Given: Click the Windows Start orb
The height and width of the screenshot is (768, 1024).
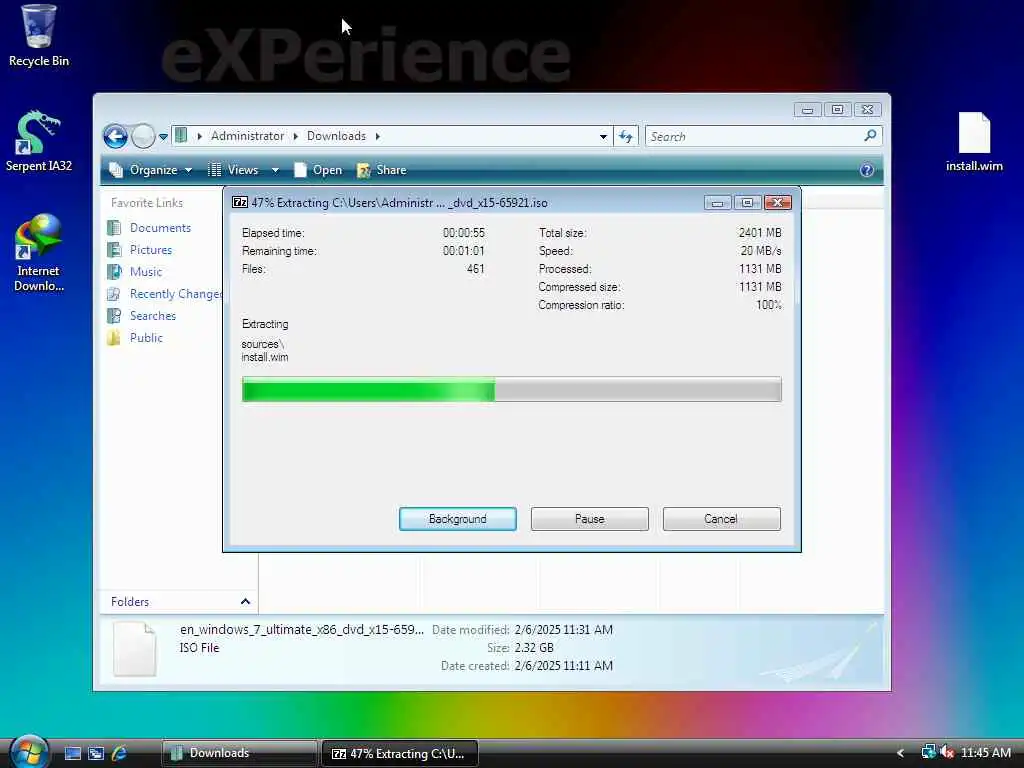Looking at the screenshot, I should tap(29, 752).
